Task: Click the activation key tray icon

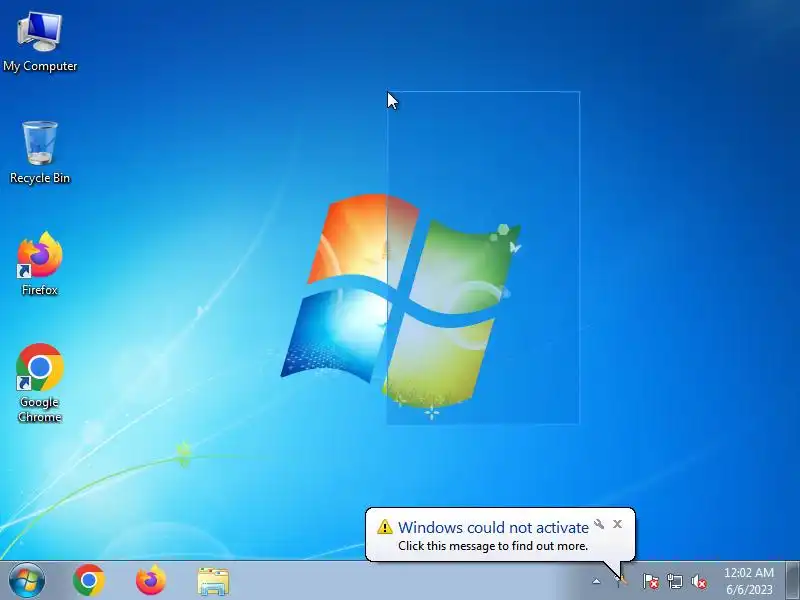Action: click(x=621, y=581)
